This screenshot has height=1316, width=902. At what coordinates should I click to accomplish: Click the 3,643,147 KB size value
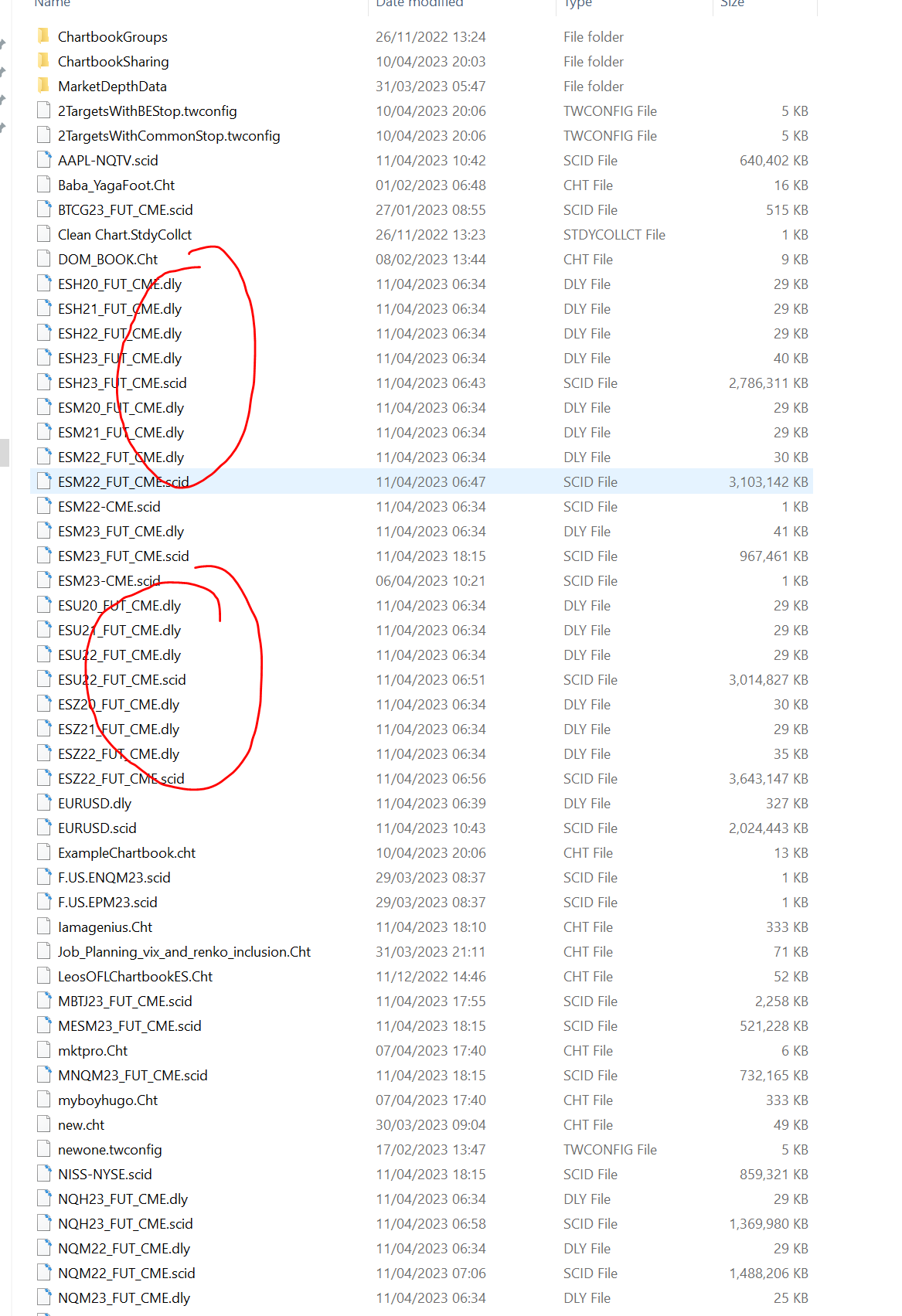tap(768, 778)
